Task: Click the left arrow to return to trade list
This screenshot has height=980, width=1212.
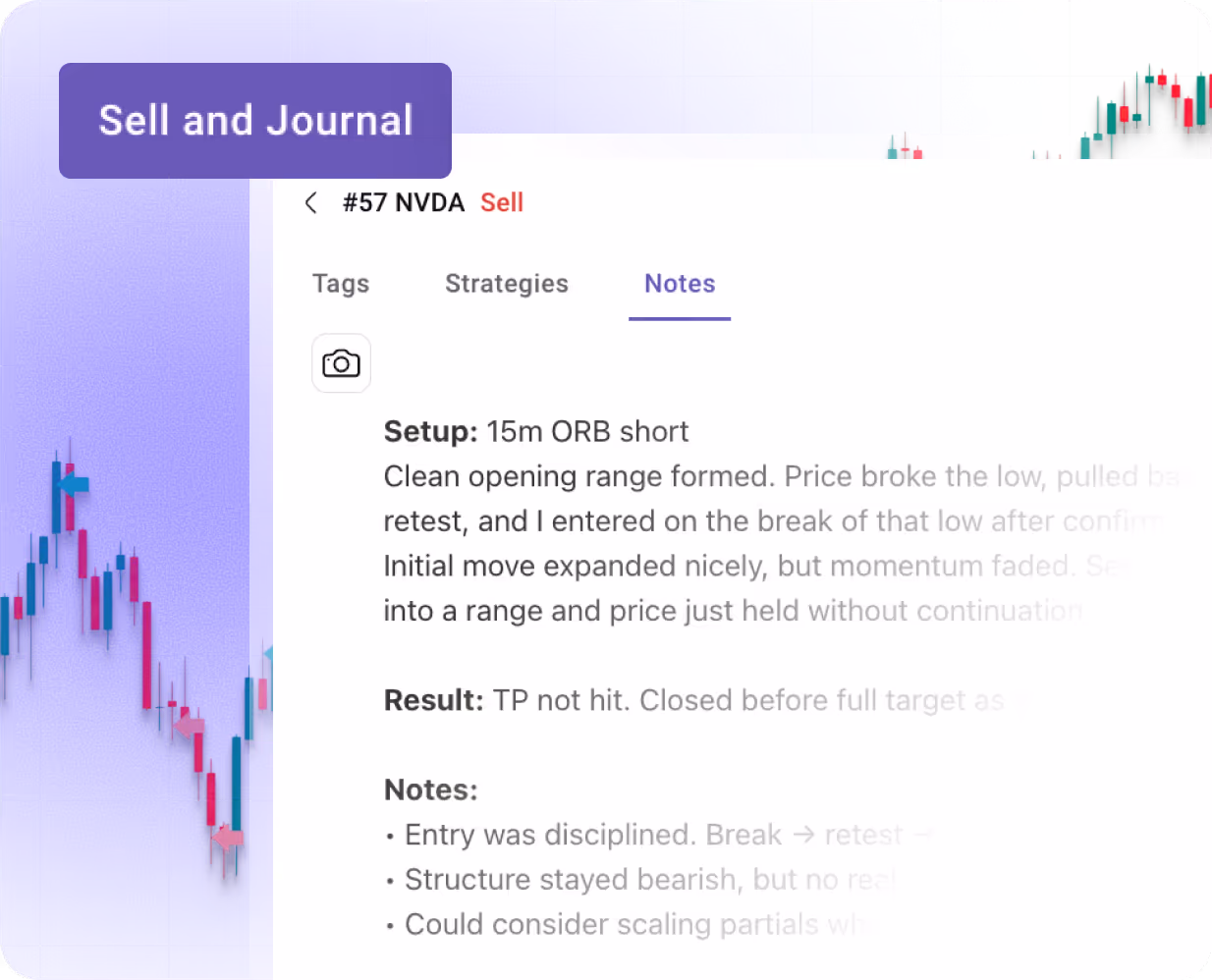Action: coord(310,202)
